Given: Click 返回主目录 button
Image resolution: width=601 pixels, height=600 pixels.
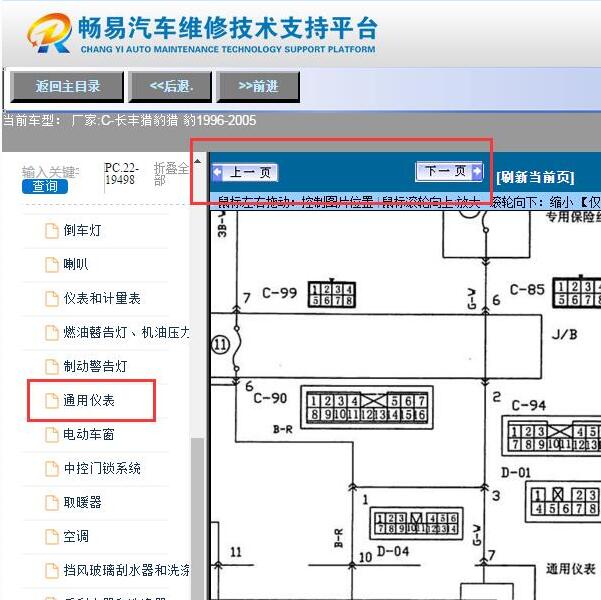Looking at the screenshot, I should pyautogui.click(x=67, y=87).
